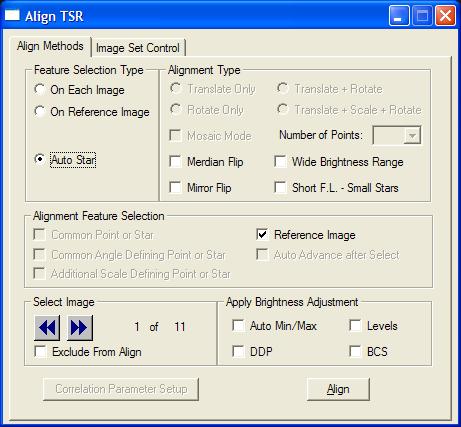
Task: Click the Align TSR title bar icon
Action: tap(12, 15)
